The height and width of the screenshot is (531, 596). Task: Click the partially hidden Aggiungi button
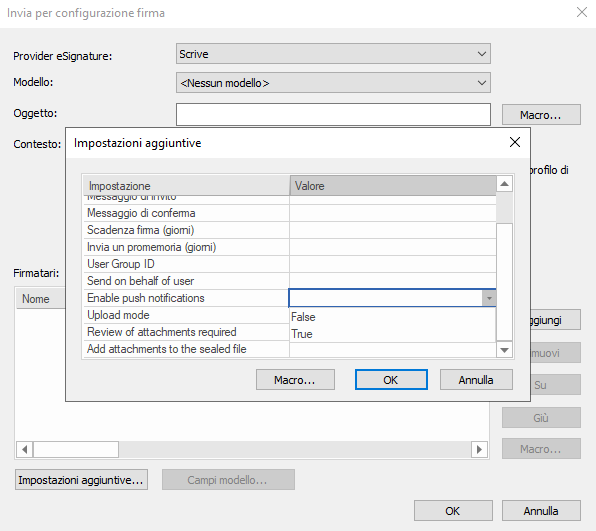555,320
